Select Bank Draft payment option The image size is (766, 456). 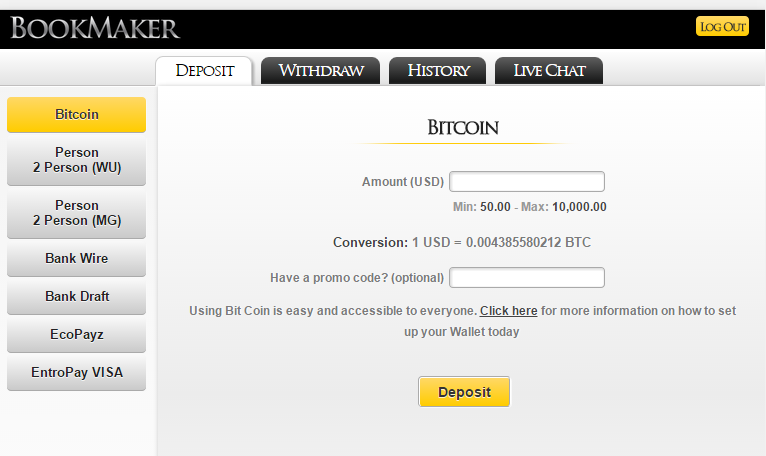pyautogui.click(x=77, y=297)
